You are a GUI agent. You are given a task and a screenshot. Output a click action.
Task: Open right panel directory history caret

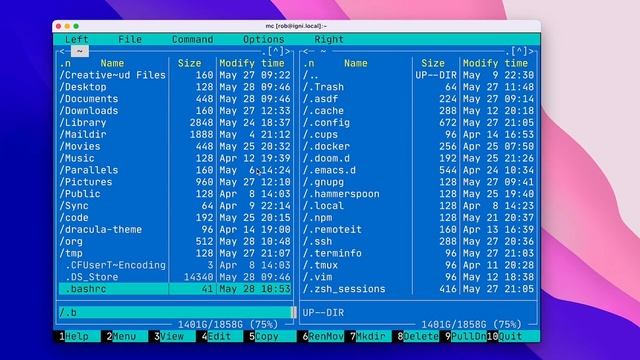click(x=519, y=51)
